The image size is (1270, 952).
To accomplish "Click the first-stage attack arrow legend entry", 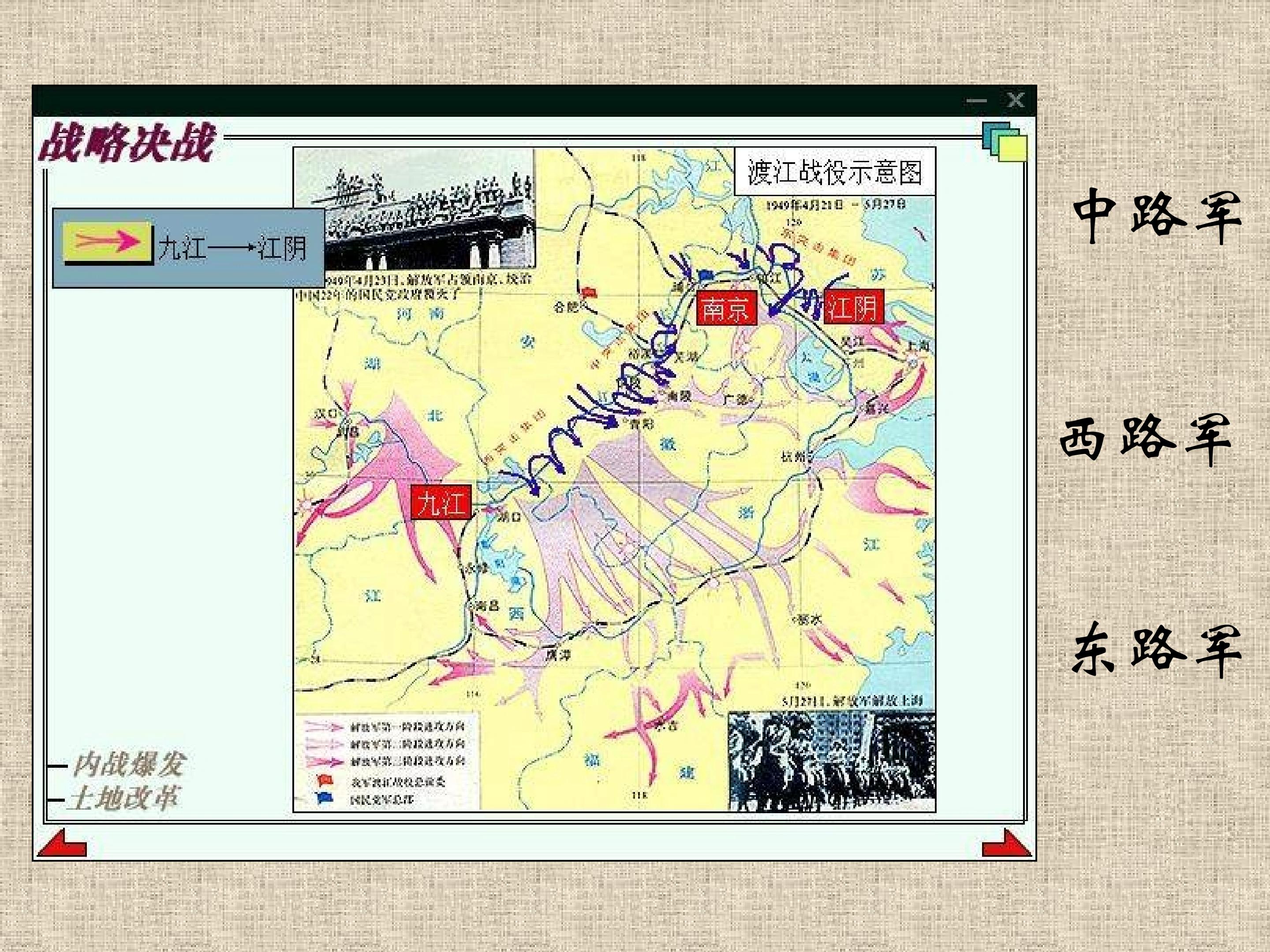I will pos(385,726).
